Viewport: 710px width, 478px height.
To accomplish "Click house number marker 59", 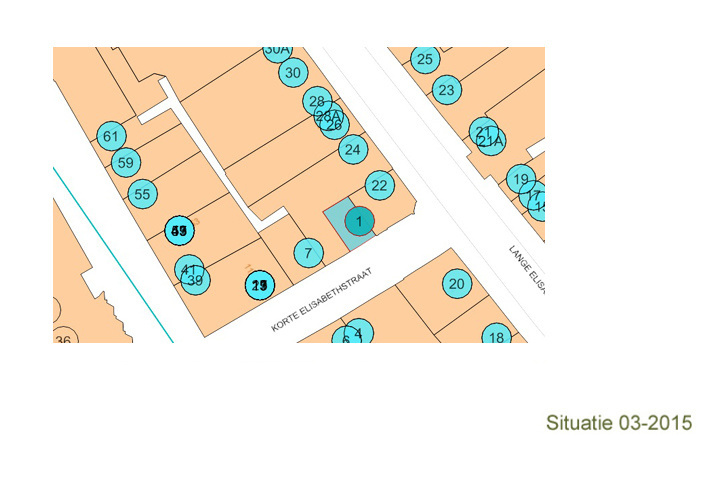I will pyautogui.click(x=125, y=163).
